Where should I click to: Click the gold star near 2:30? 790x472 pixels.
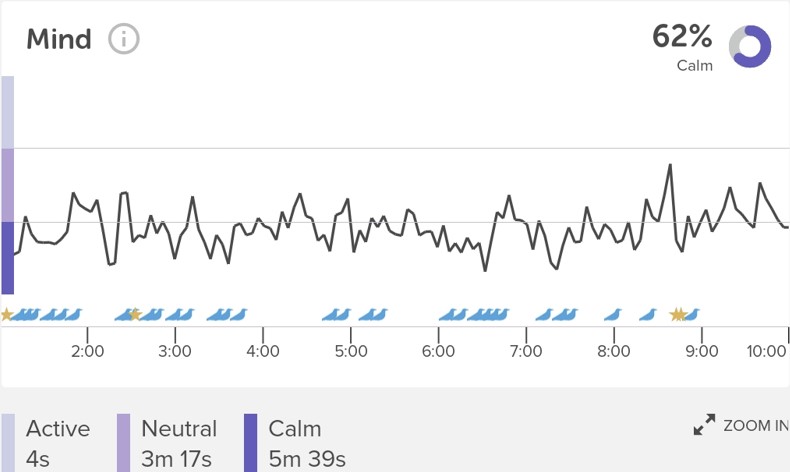pos(135,315)
